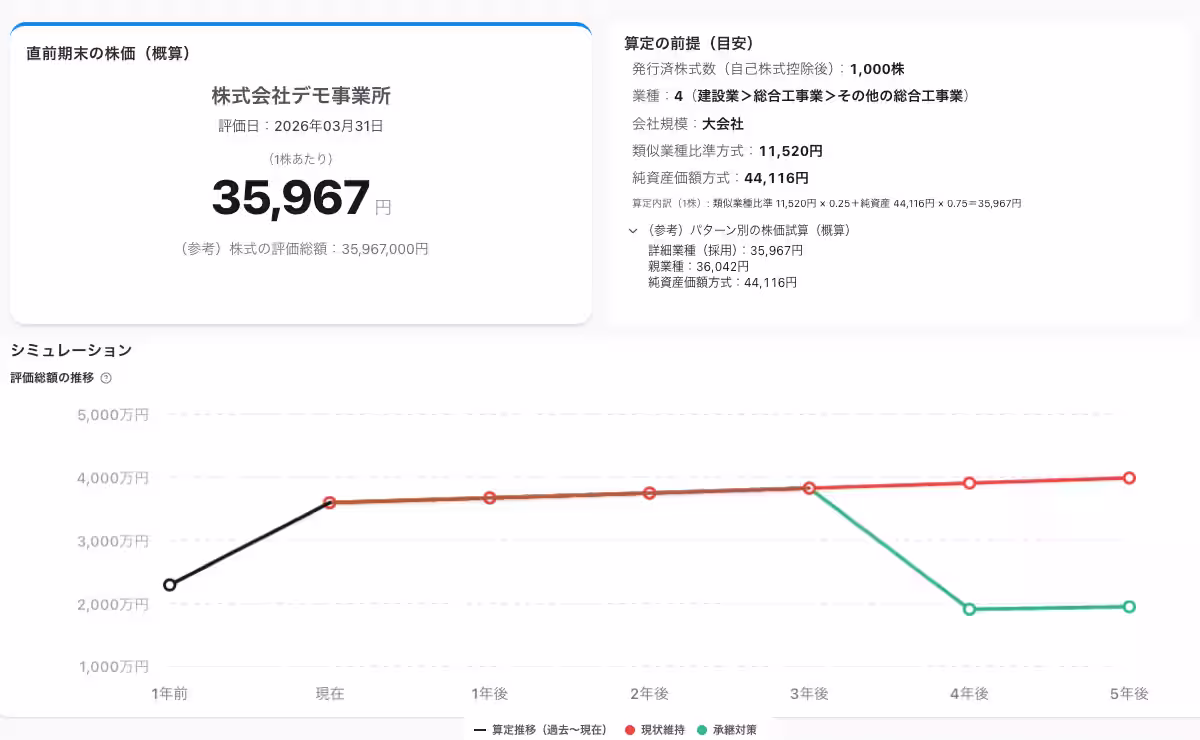Select red 現状維持 point at 5年後
Image resolution: width=1200 pixels, height=740 pixels.
(x=1129, y=478)
